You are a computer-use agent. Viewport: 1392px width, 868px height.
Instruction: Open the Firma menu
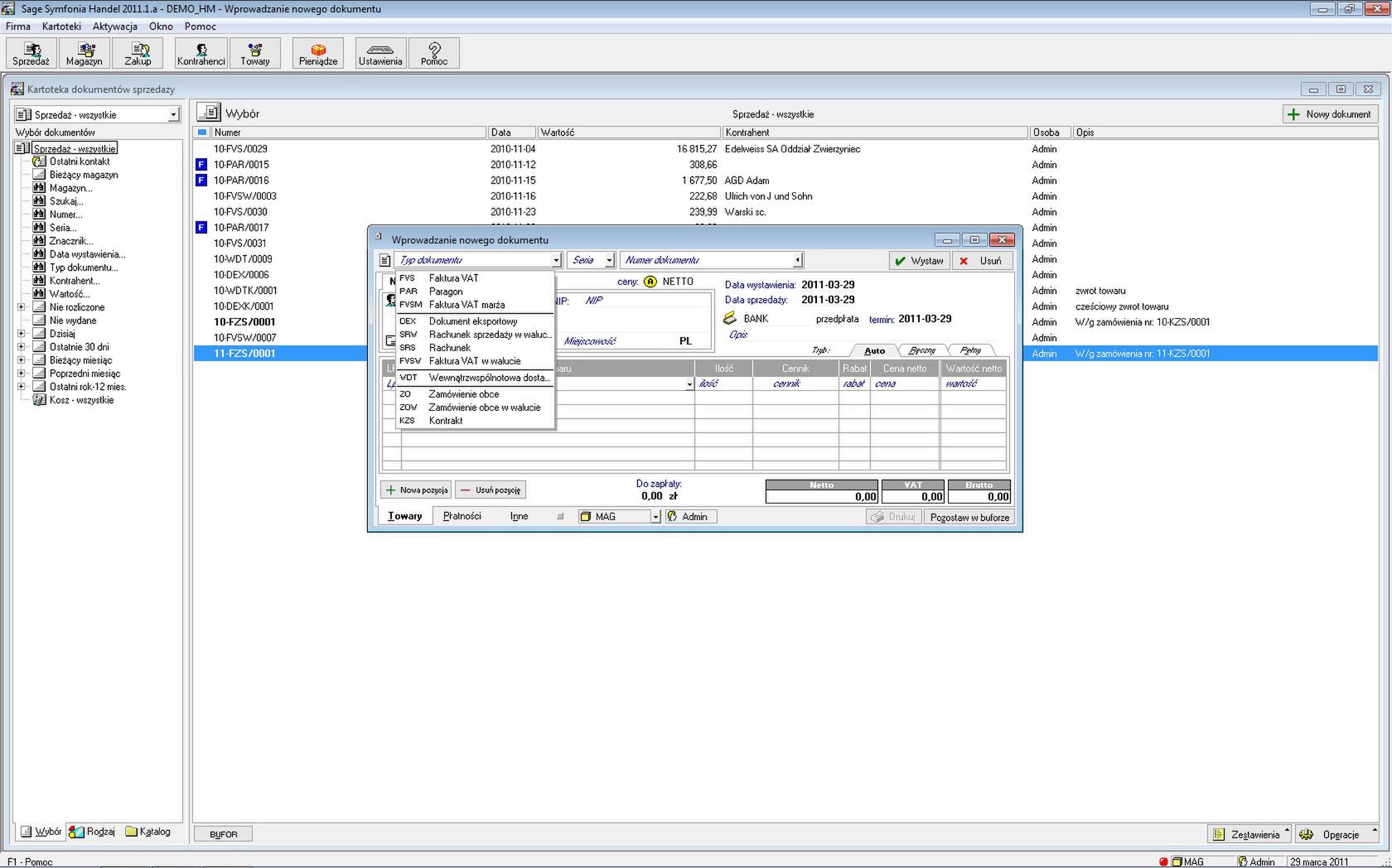(x=18, y=27)
